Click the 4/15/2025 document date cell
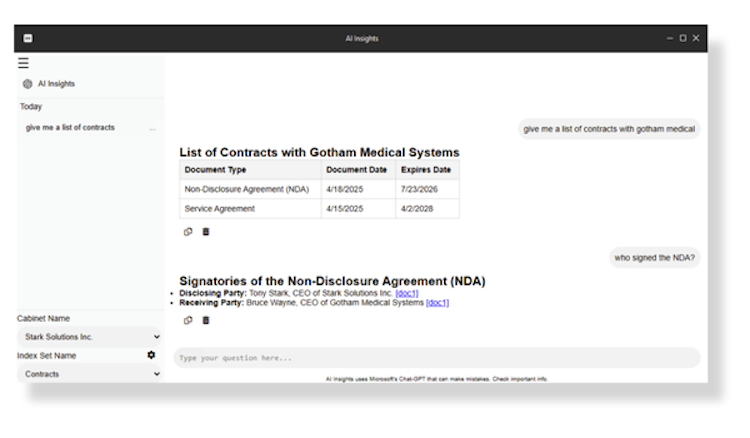The height and width of the screenshot is (438, 750). [358, 209]
